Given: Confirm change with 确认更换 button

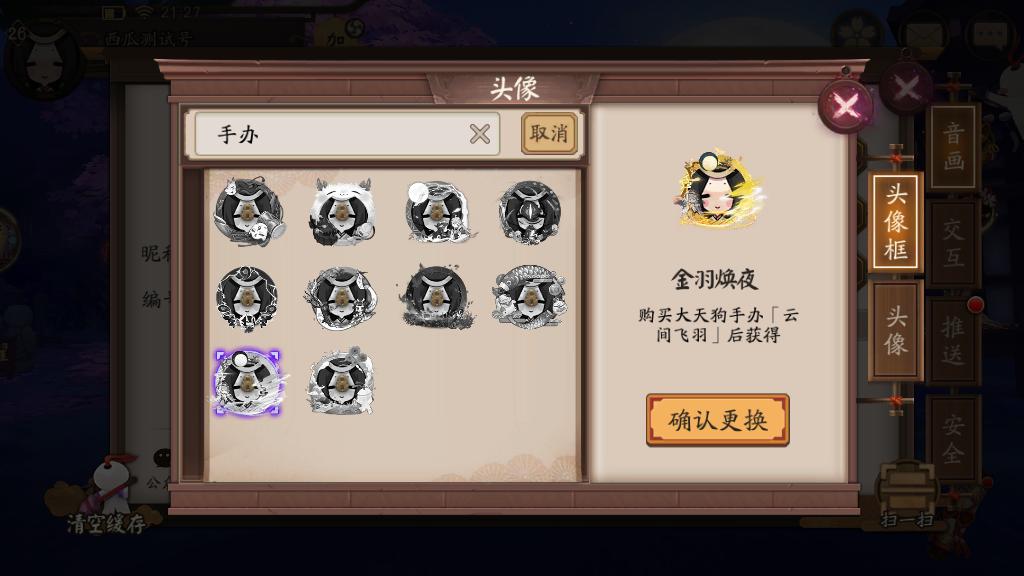Looking at the screenshot, I should coord(718,420).
